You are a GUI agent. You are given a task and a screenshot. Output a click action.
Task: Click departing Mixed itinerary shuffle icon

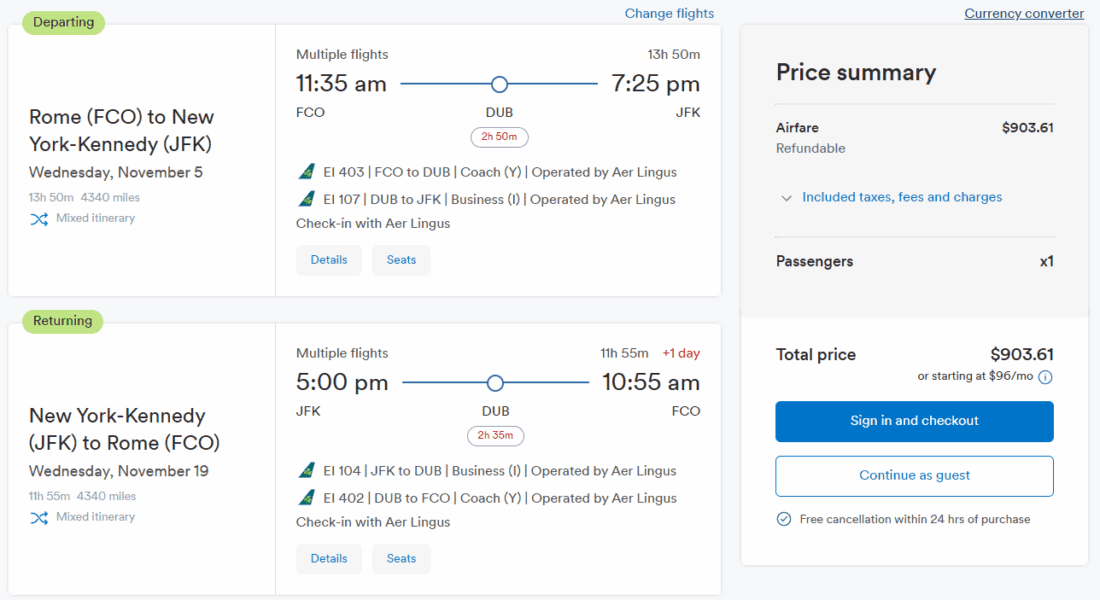pyautogui.click(x=39, y=219)
